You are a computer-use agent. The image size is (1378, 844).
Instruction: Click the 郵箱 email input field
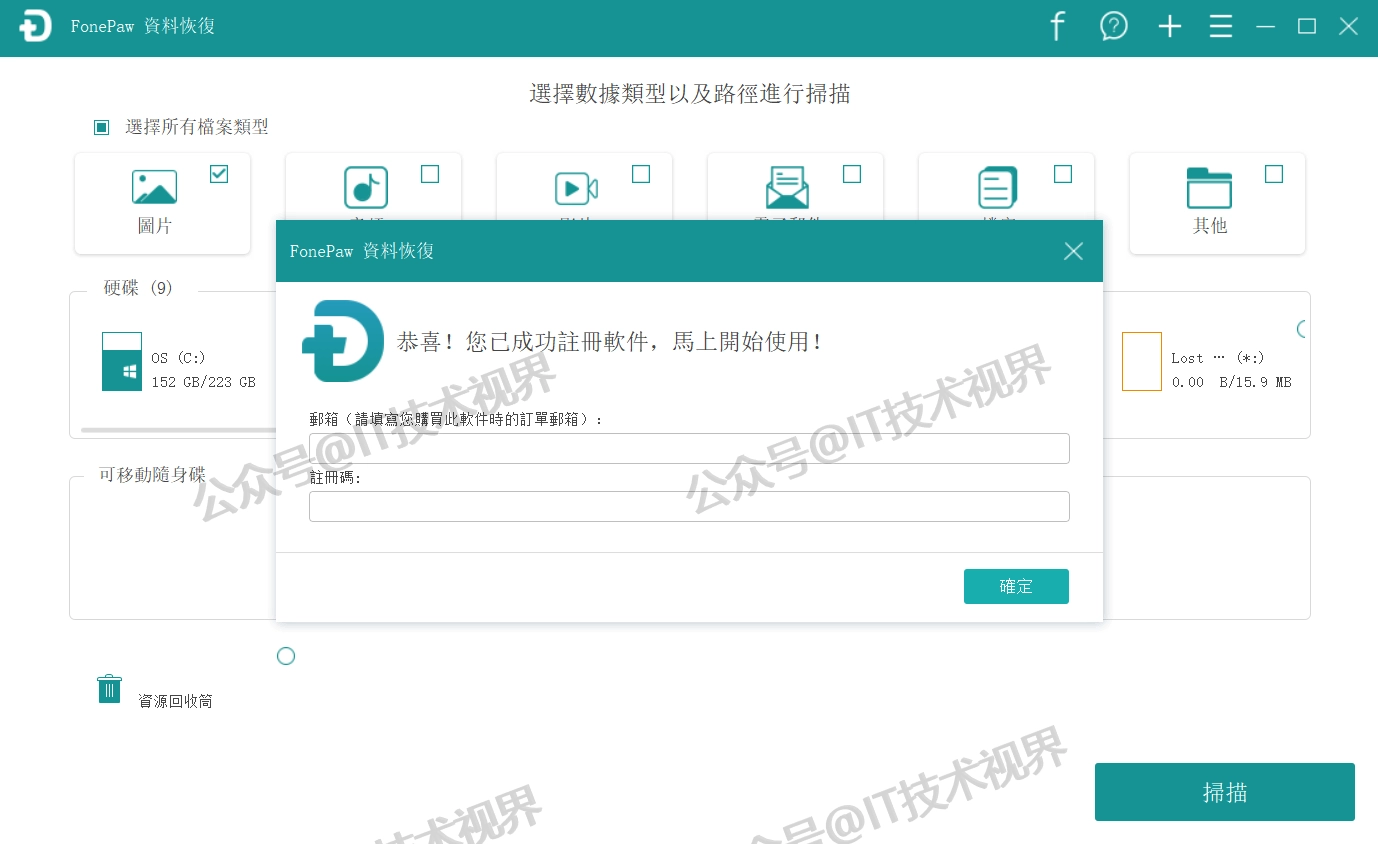coord(689,448)
